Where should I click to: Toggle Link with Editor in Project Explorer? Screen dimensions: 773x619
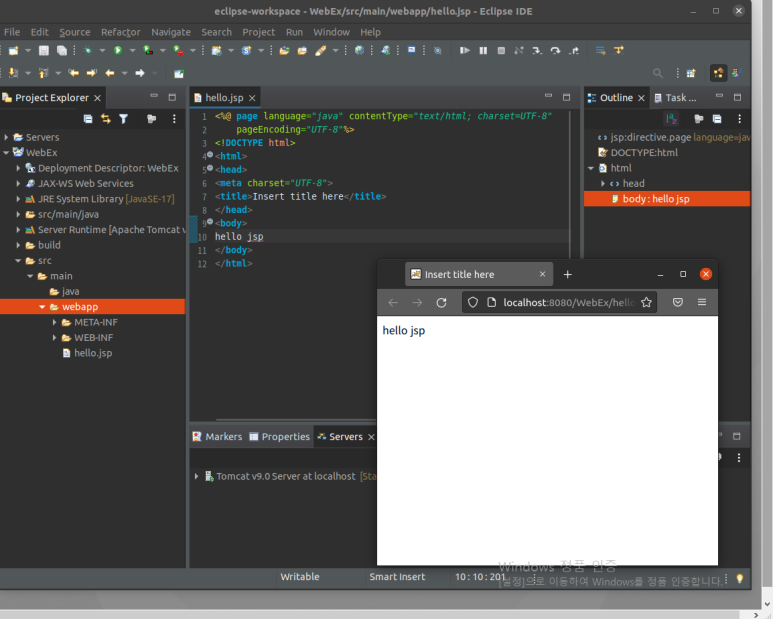coord(105,119)
